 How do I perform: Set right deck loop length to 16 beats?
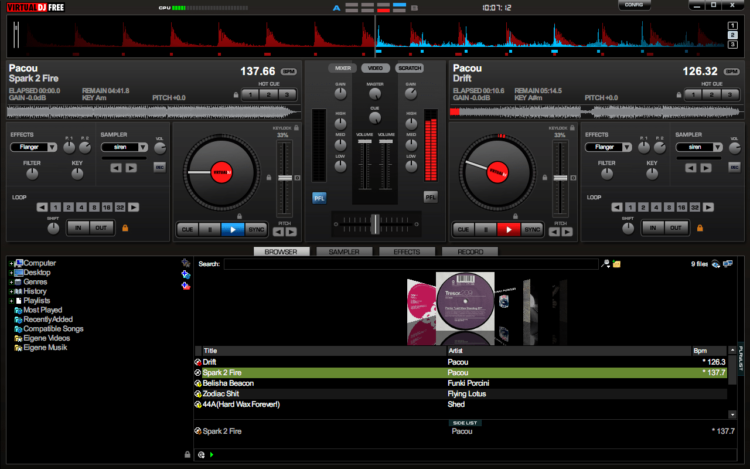coord(682,207)
